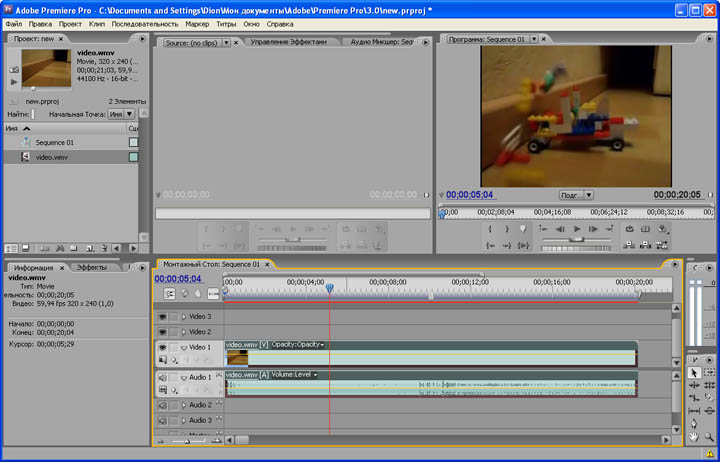Collapse the Video 1 track
Viewport: 720px width, 462px height.
coord(184,348)
